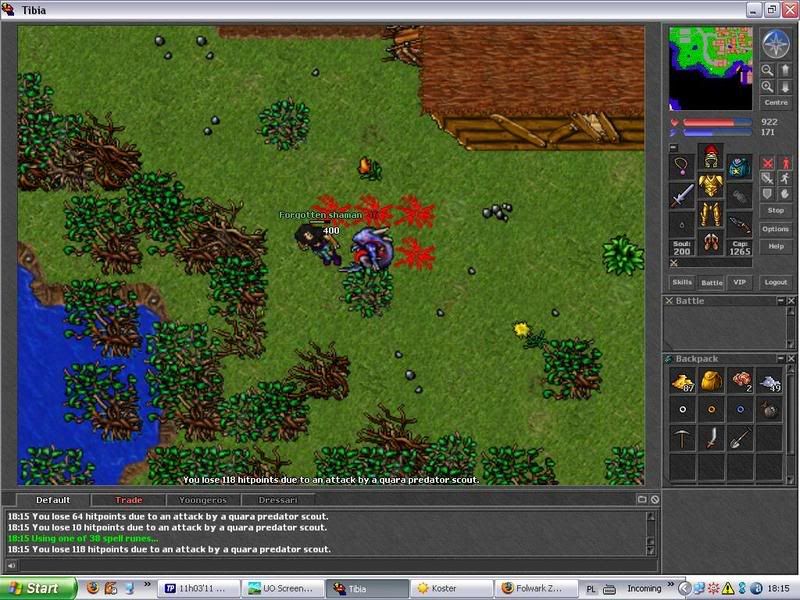Minimize the Backpack panel
The image size is (800, 600).
pos(781,359)
